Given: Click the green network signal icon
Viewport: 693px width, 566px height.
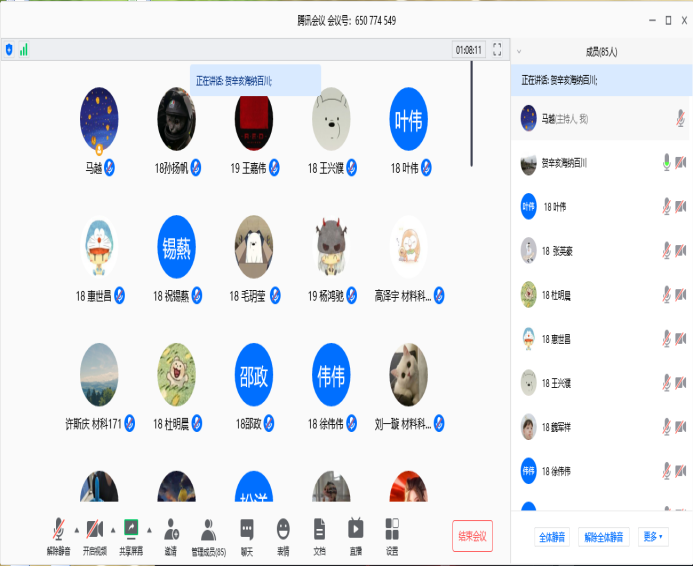Looking at the screenshot, I should [24, 49].
